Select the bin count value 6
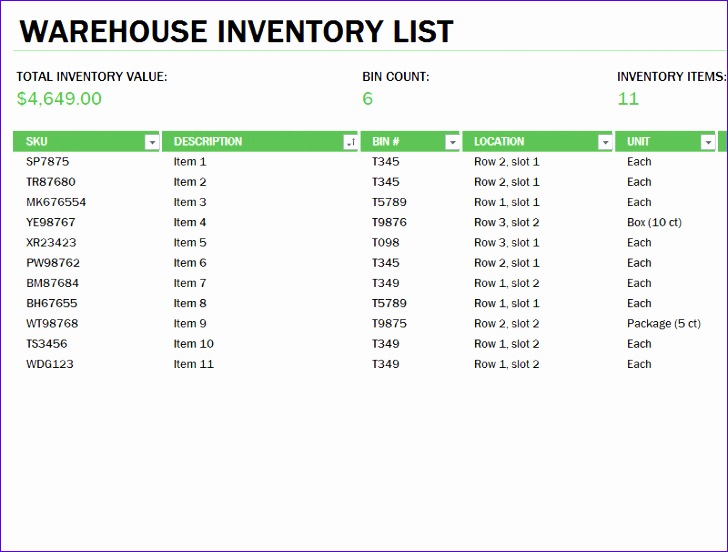 [367, 98]
